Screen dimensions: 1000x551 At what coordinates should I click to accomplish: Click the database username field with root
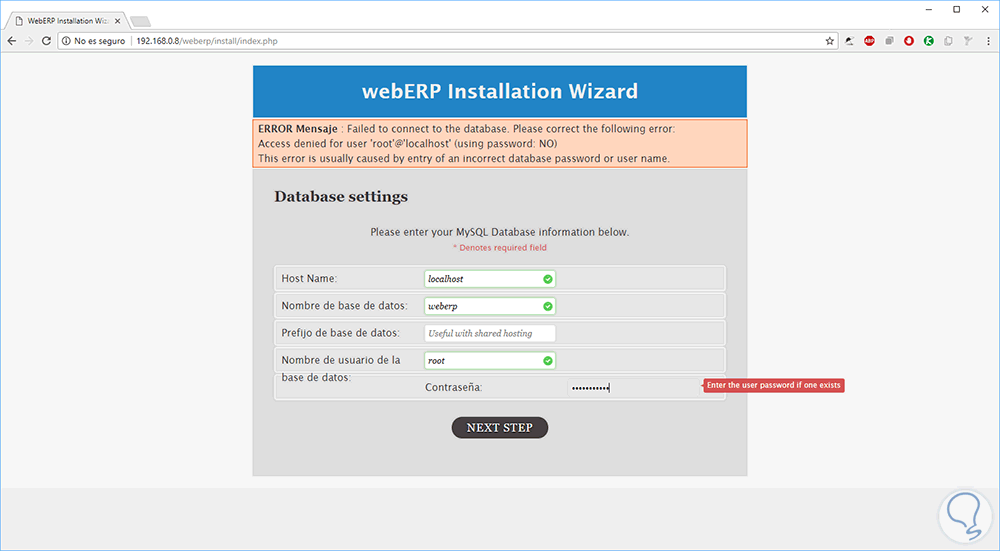point(490,360)
